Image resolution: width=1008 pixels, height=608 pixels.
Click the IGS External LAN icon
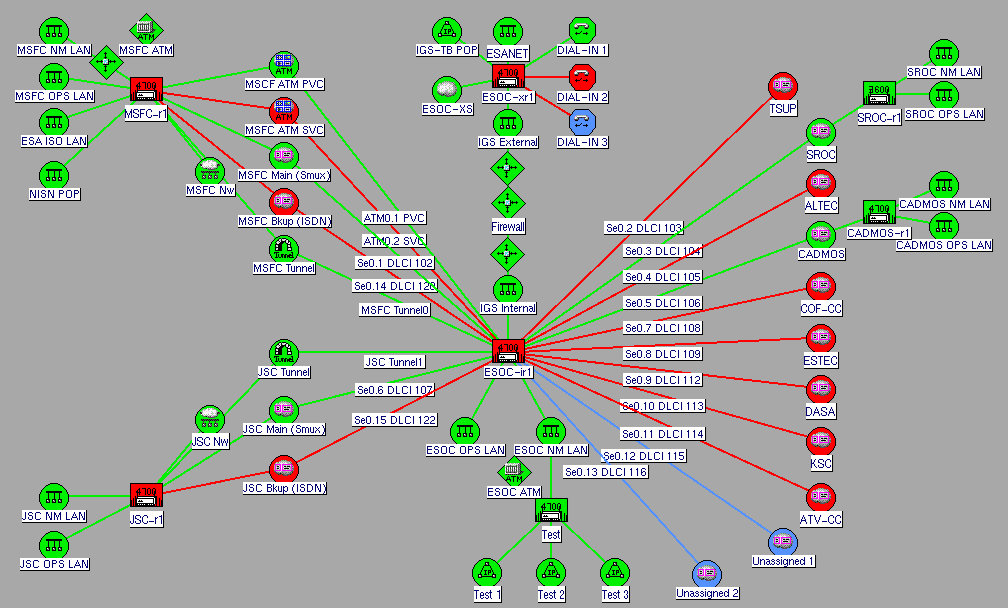[x=508, y=123]
